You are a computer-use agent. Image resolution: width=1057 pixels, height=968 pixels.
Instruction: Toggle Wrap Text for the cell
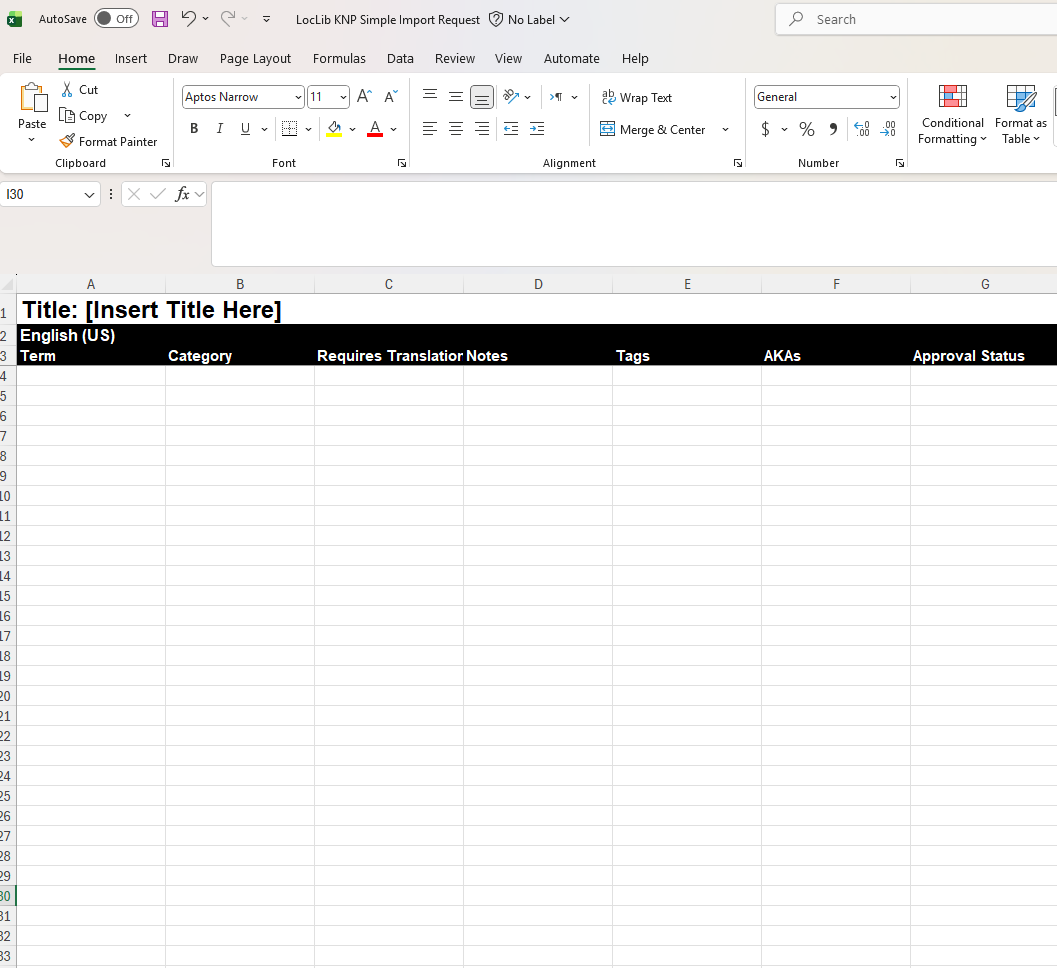[x=636, y=98]
